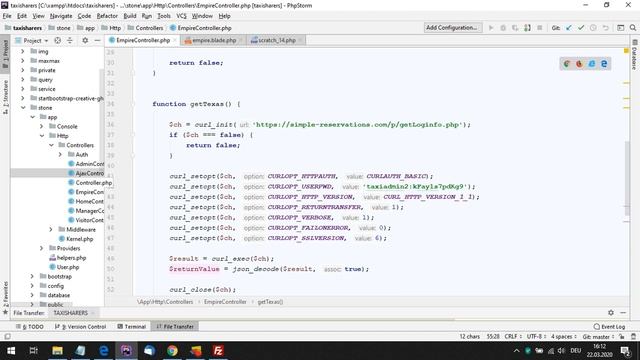Hide the Project panel with minus icon
Viewport: 640px width, 360px height.
click(97, 40)
